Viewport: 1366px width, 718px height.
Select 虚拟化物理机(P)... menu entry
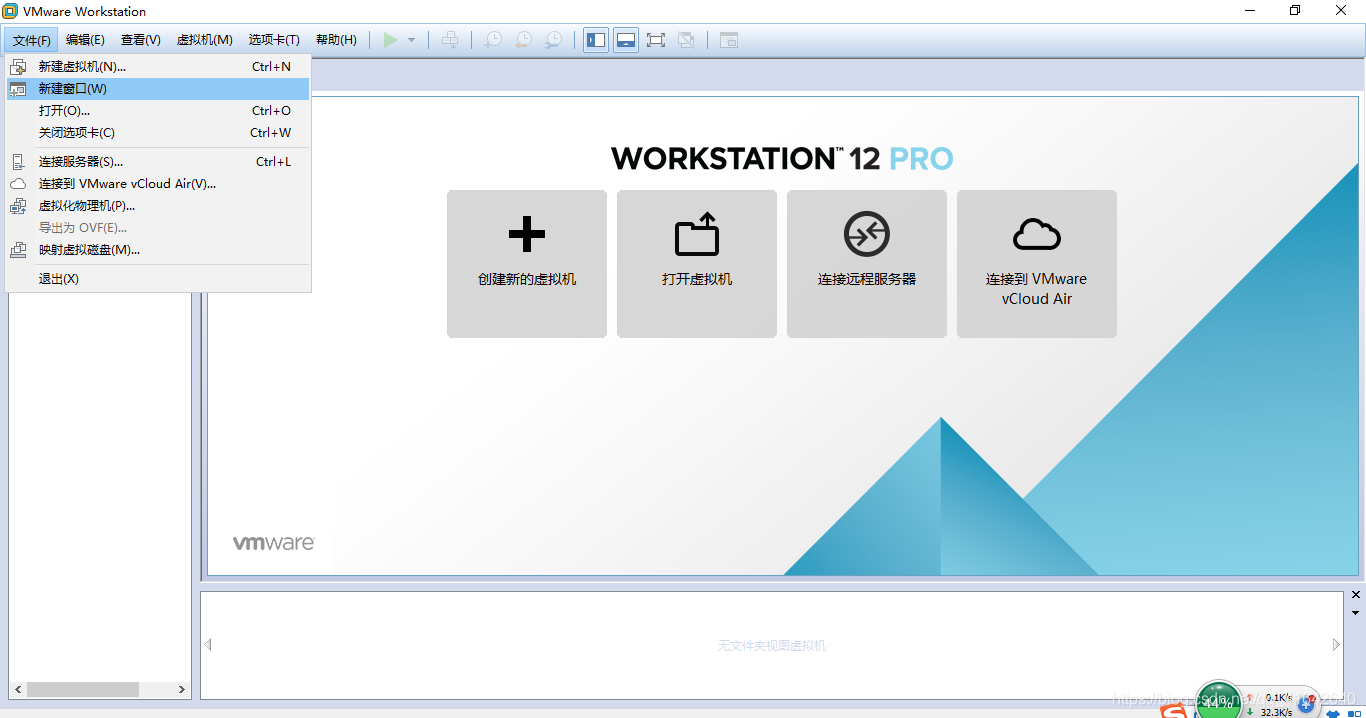point(158,206)
